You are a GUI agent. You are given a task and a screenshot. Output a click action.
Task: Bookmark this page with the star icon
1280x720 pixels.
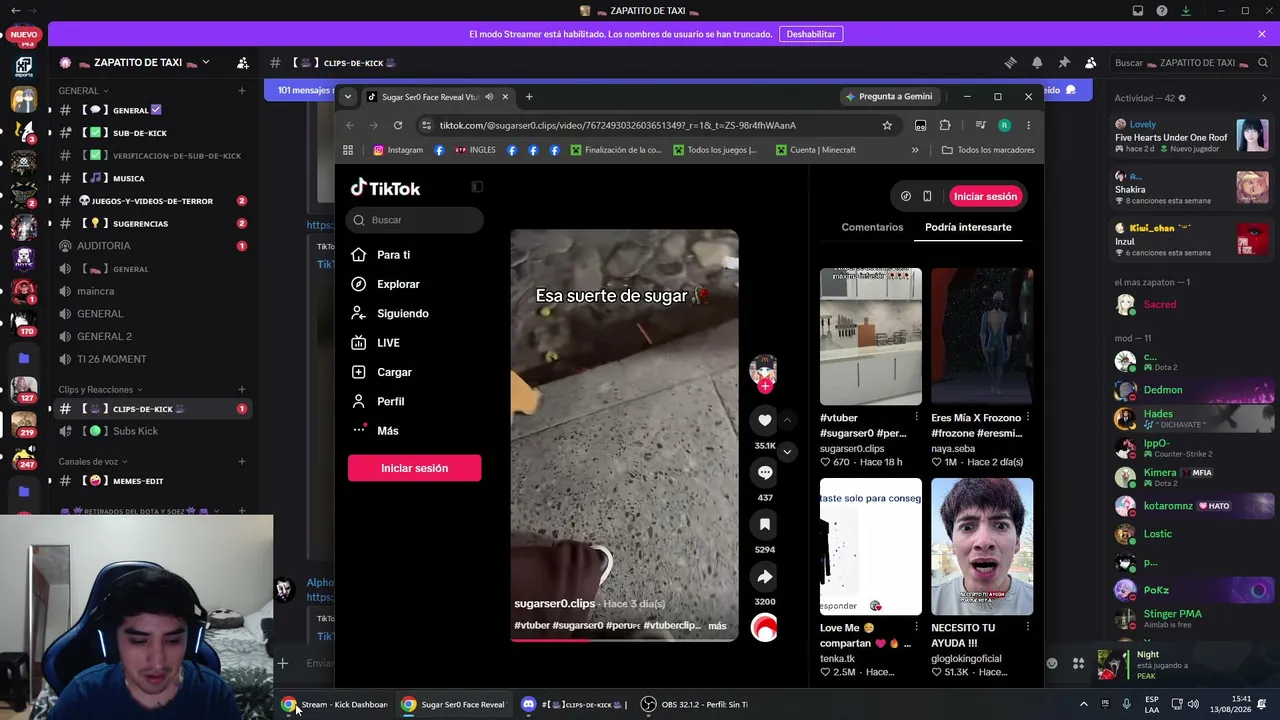[887, 125]
